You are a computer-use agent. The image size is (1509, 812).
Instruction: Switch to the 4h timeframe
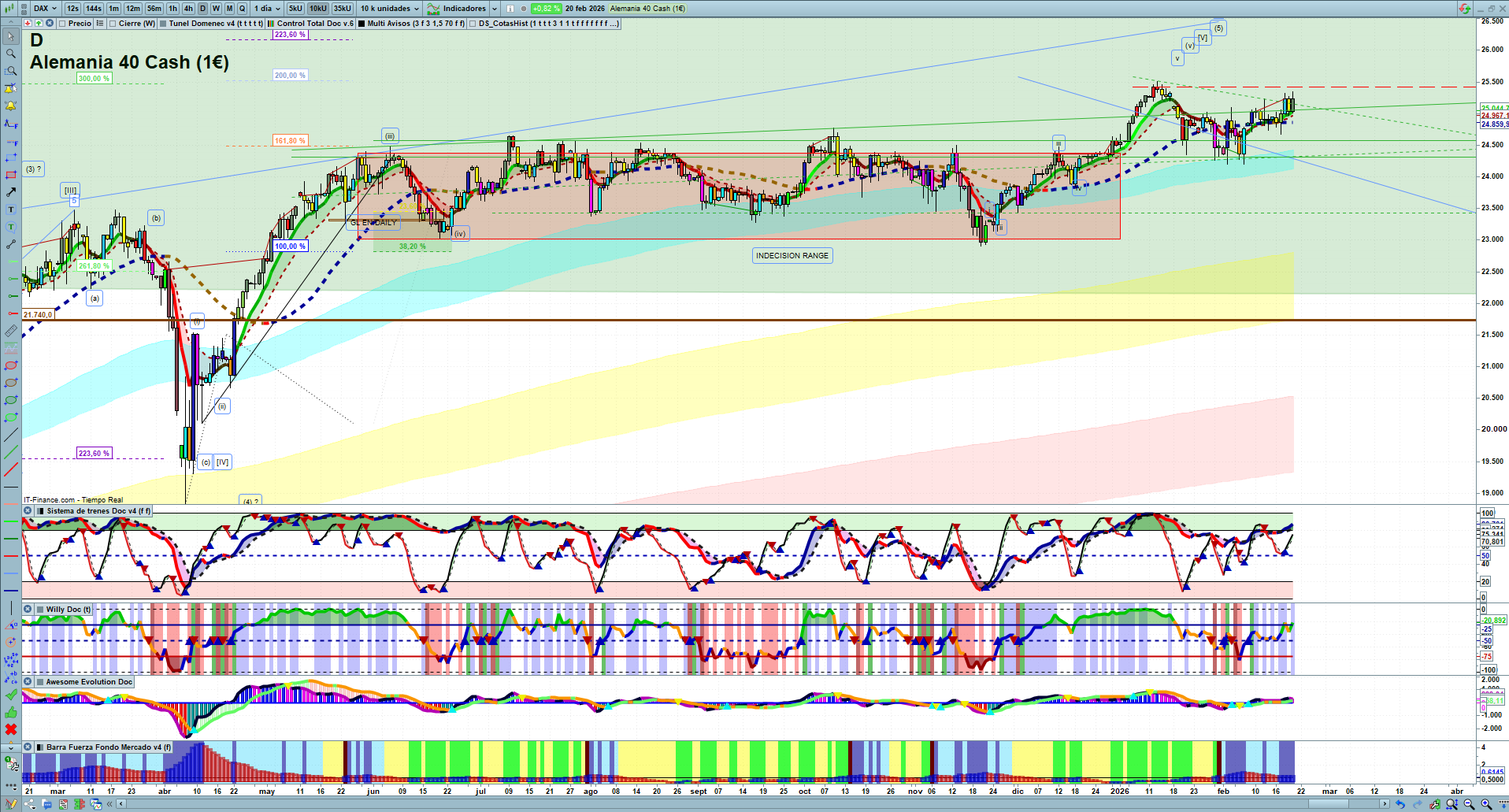pyautogui.click(x=188, y=9)
